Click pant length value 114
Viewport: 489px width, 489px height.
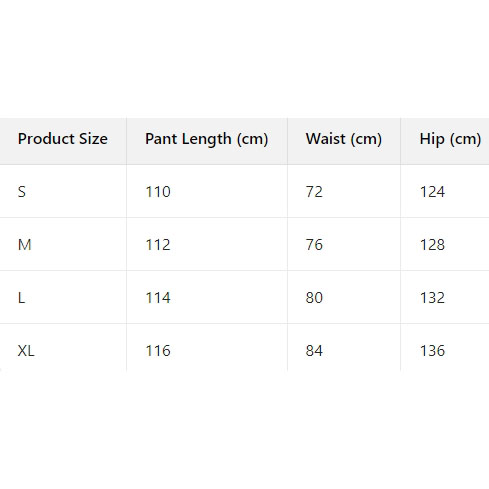(x=158, y=298)
